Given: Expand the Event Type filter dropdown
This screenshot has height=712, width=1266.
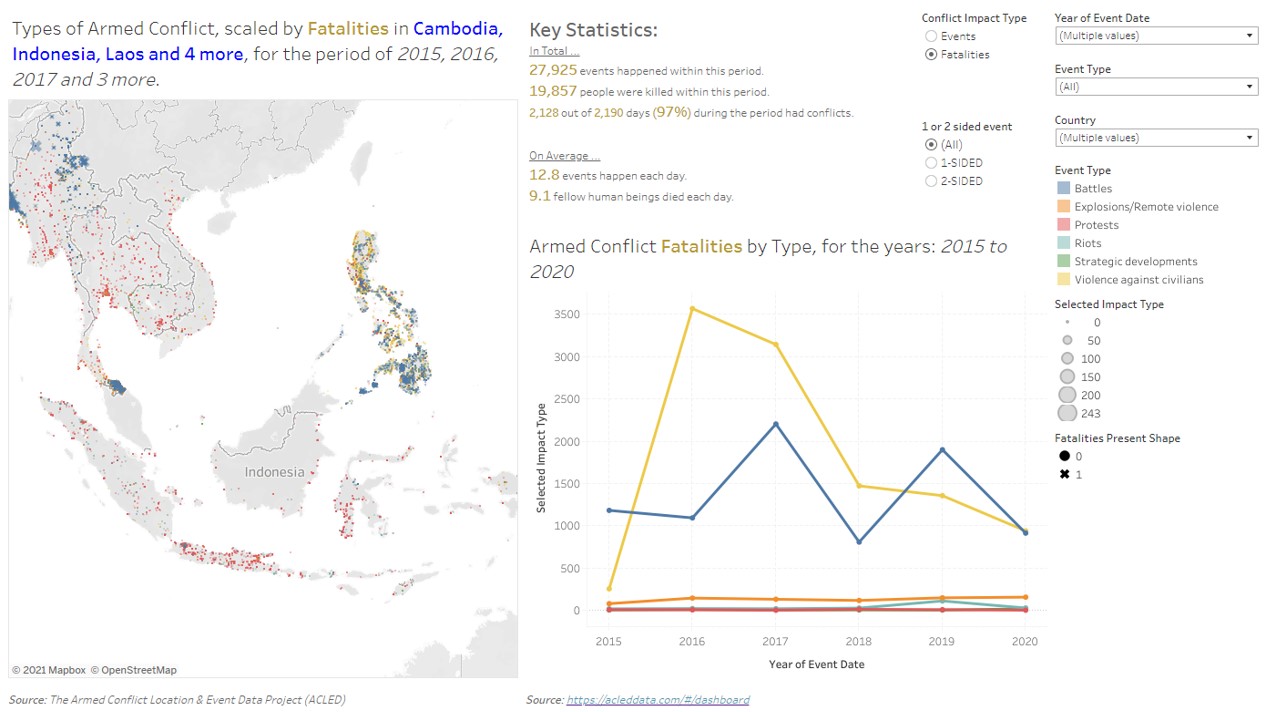Looking at the screenshot, I should pos(1156,87).
